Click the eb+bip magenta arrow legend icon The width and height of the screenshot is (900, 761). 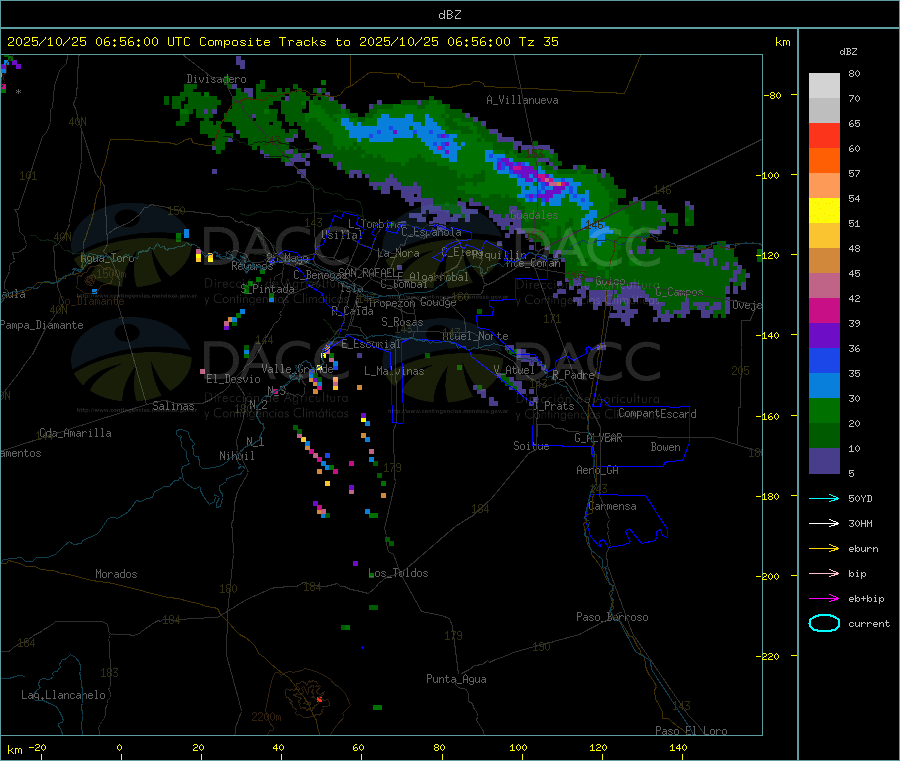pos(824,599)
